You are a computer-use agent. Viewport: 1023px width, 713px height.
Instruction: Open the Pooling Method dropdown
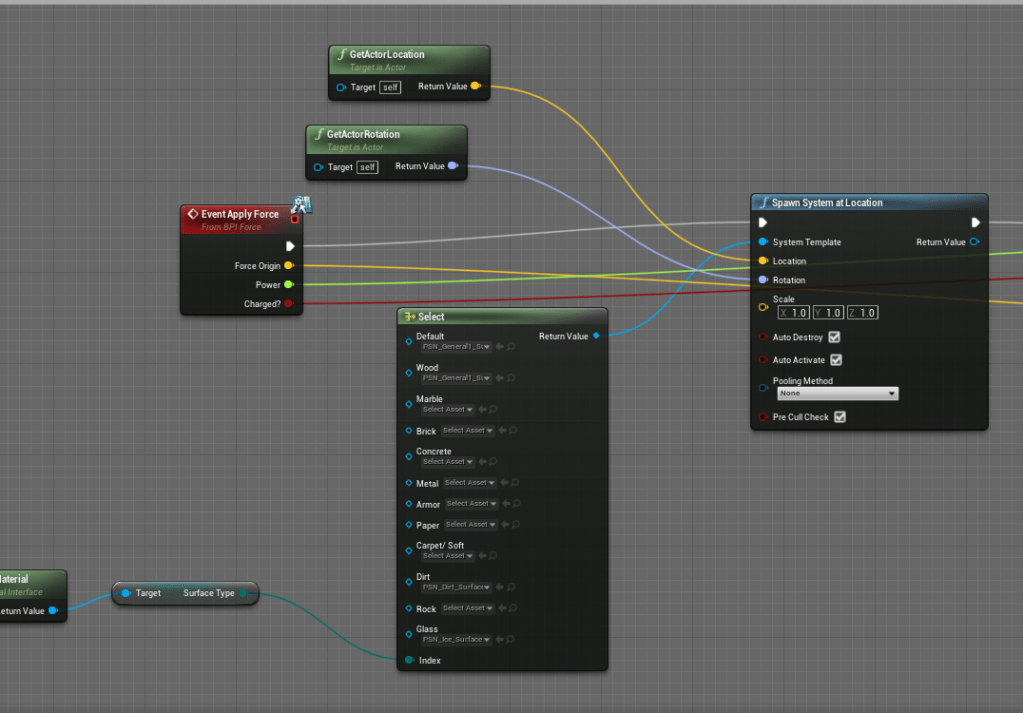tap(837, 394)
